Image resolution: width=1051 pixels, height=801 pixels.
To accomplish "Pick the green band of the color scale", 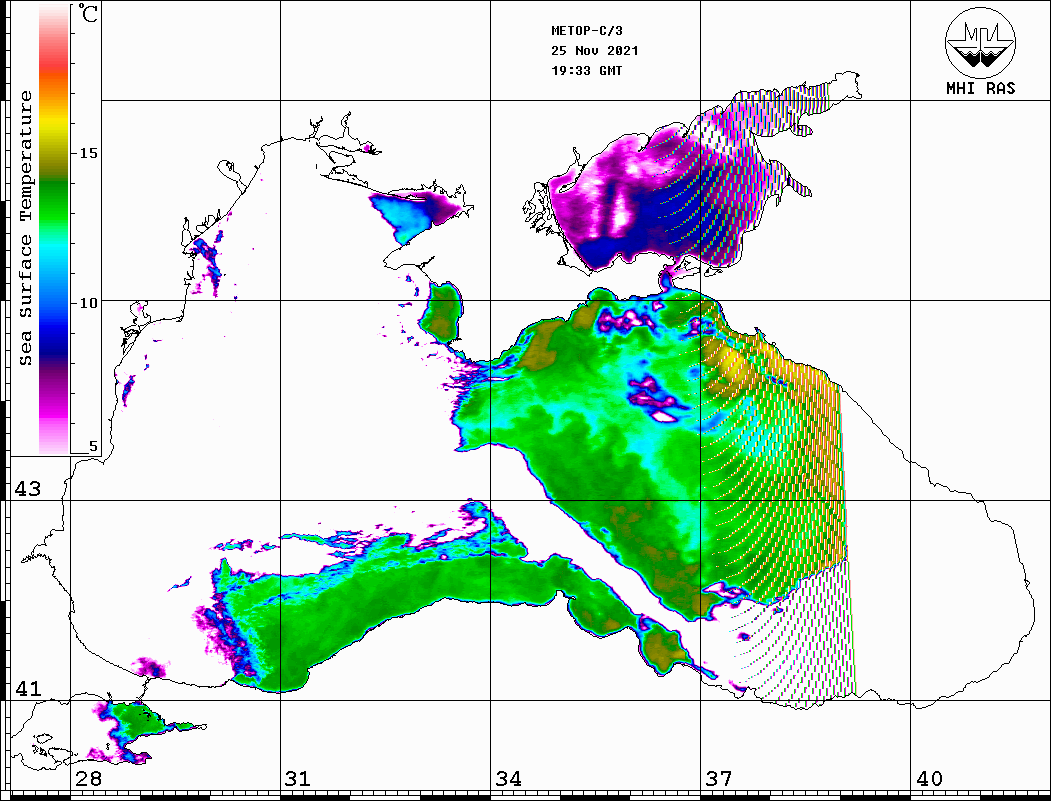I will [54, 204].
